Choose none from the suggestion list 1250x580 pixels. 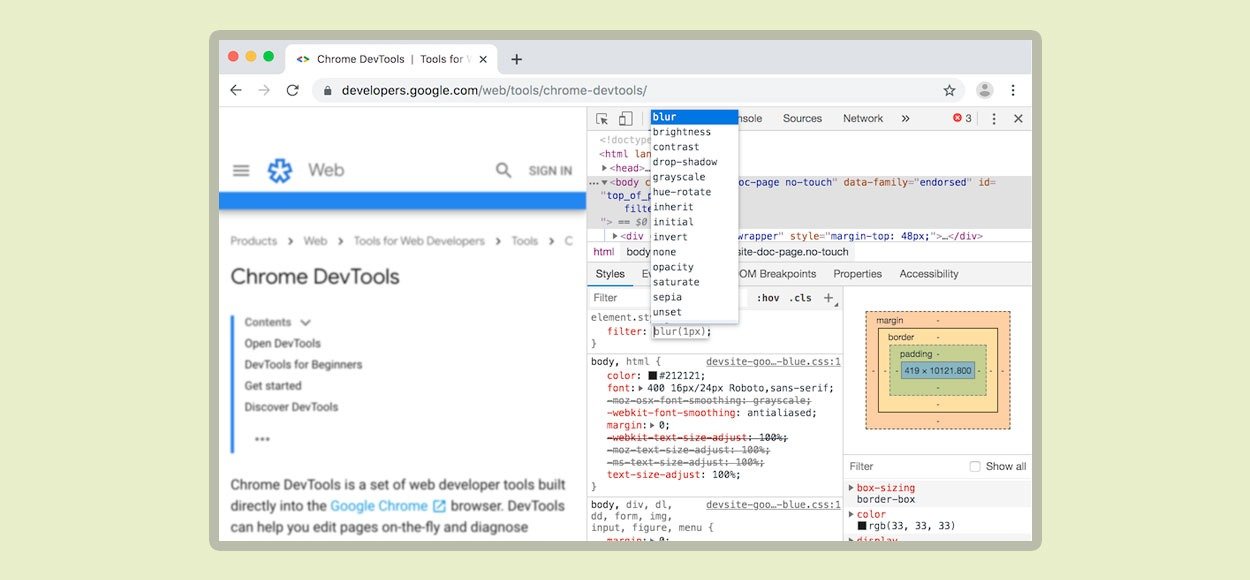click(x=694, y=252)
